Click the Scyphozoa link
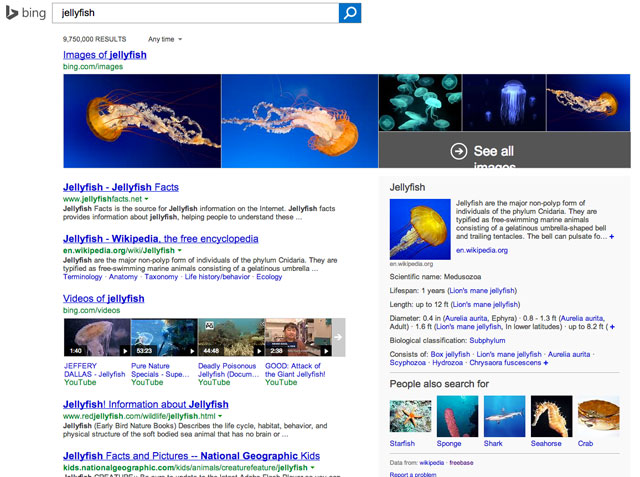Viewport: 640px width, 477px height. coord(407,363)
